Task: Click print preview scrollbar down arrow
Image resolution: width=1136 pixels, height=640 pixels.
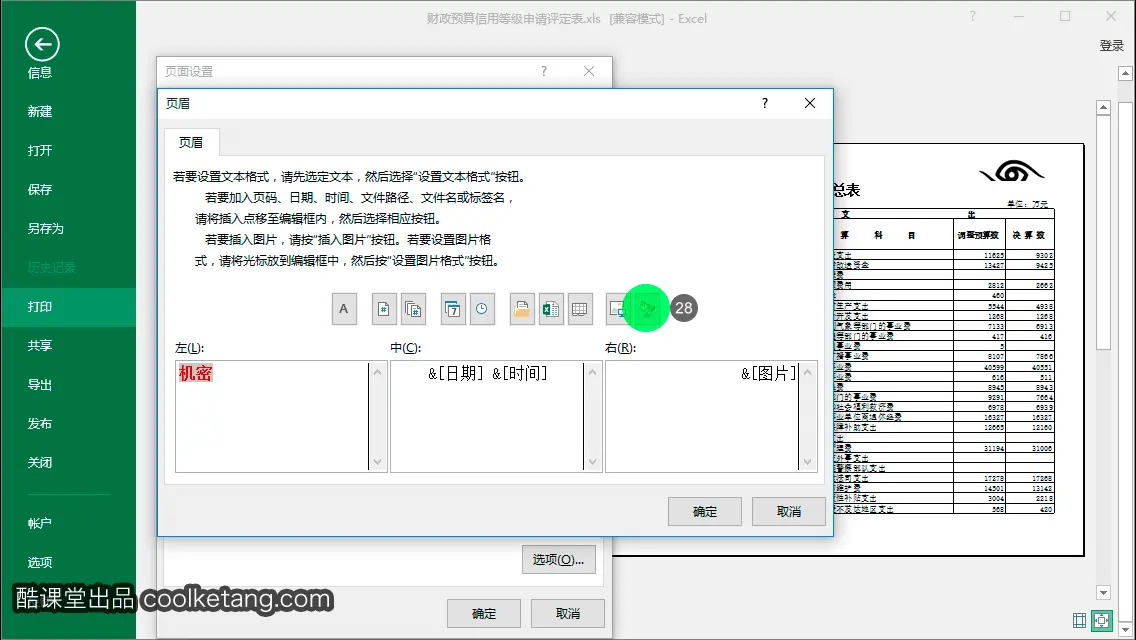Action: [x=1103, y=593]
